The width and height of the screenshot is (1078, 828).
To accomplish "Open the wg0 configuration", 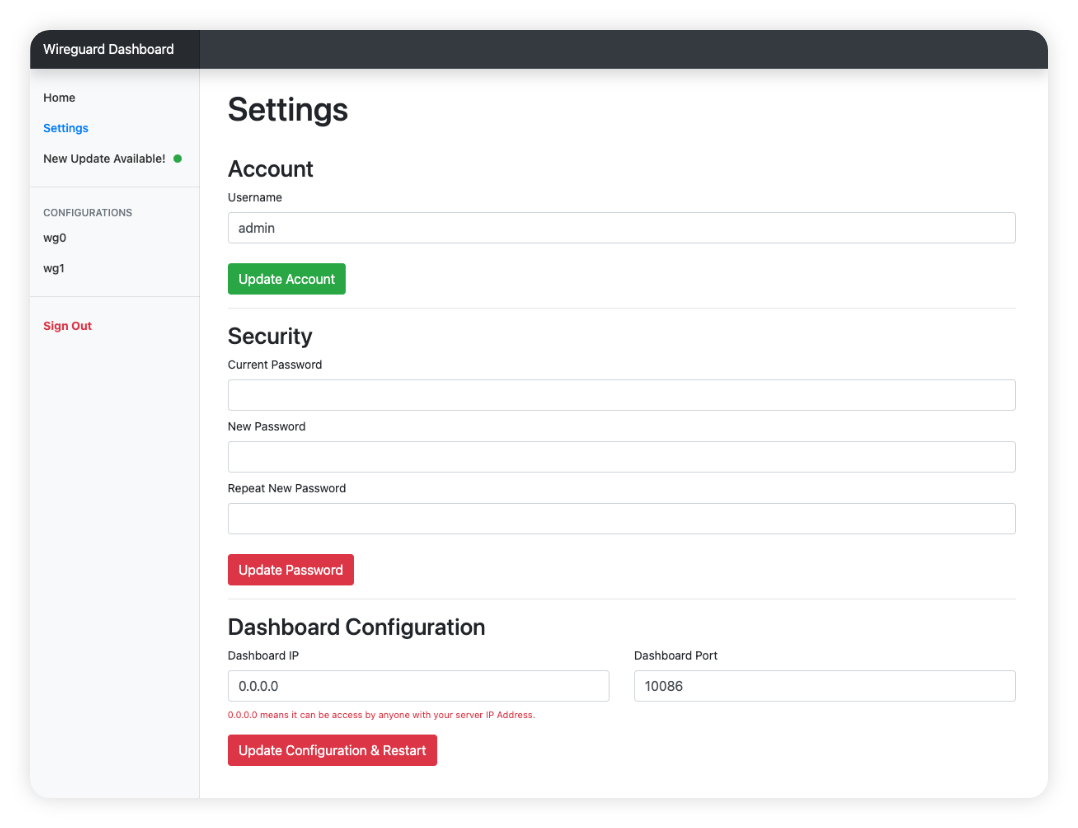I will [55, 238].
